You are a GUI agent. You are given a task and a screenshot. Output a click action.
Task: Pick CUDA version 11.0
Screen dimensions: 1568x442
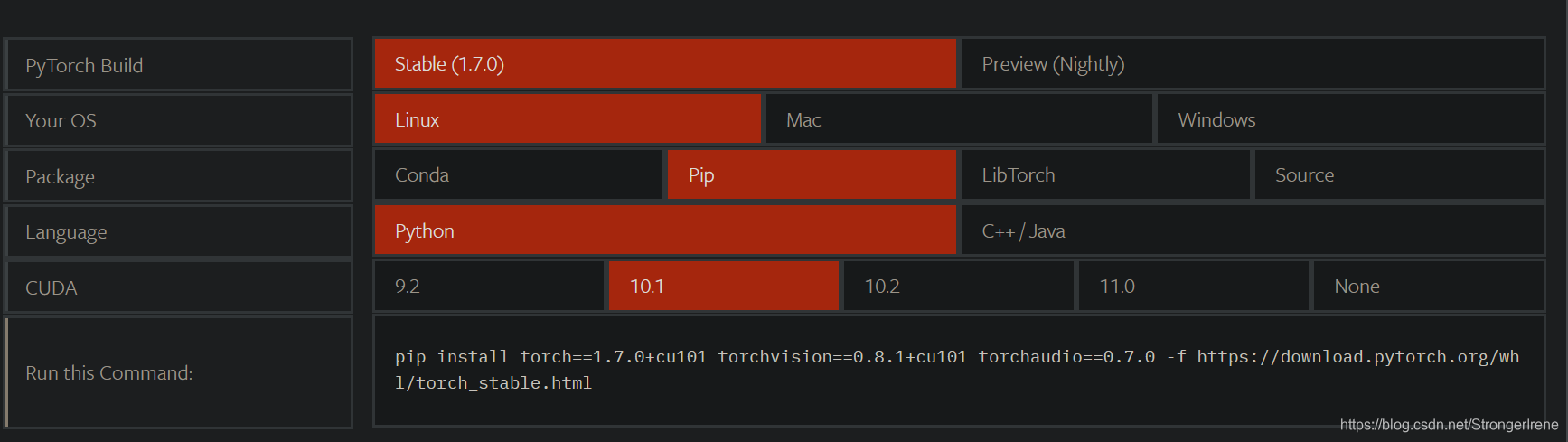click(1193, 287)
